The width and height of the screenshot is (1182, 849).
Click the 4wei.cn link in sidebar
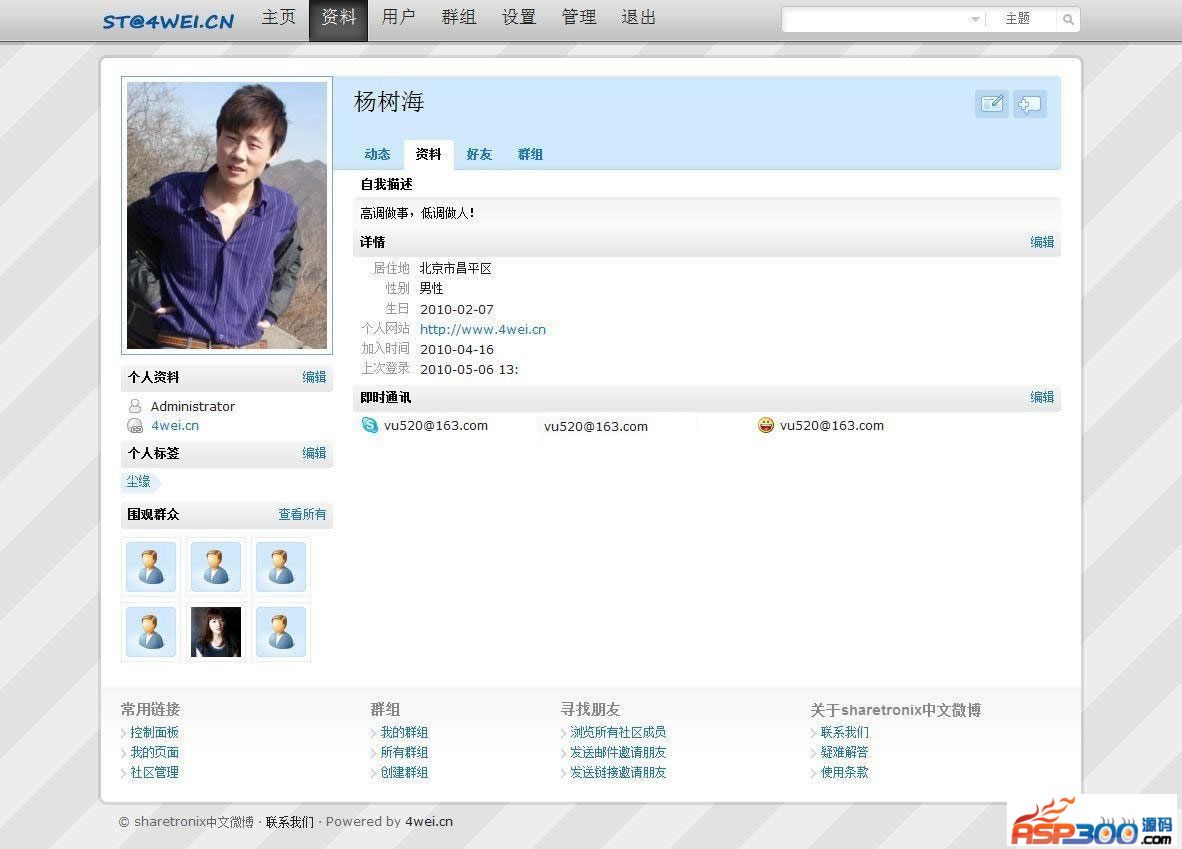pos(175,425)
